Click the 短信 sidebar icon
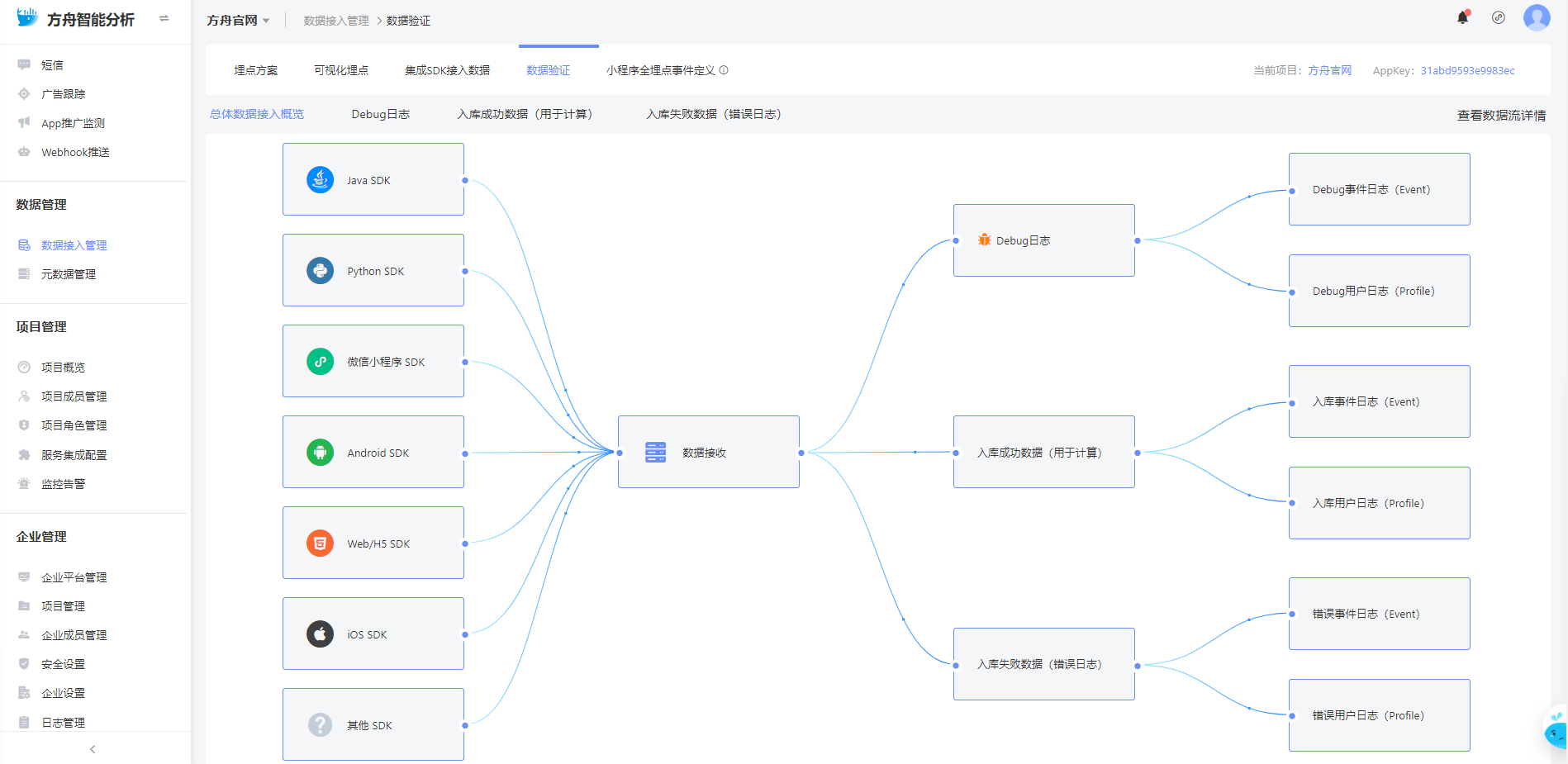Screen dimensions: 1568x764 pos(24,64)
